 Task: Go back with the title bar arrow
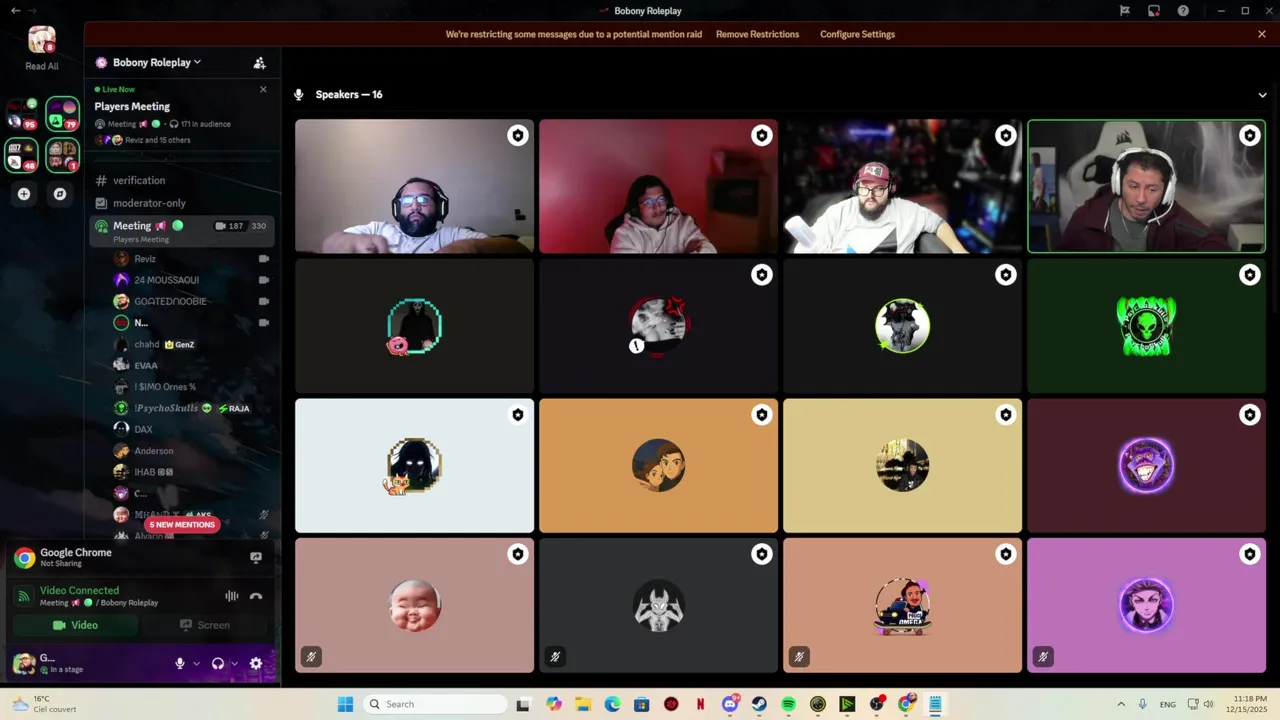click(15, 11)
